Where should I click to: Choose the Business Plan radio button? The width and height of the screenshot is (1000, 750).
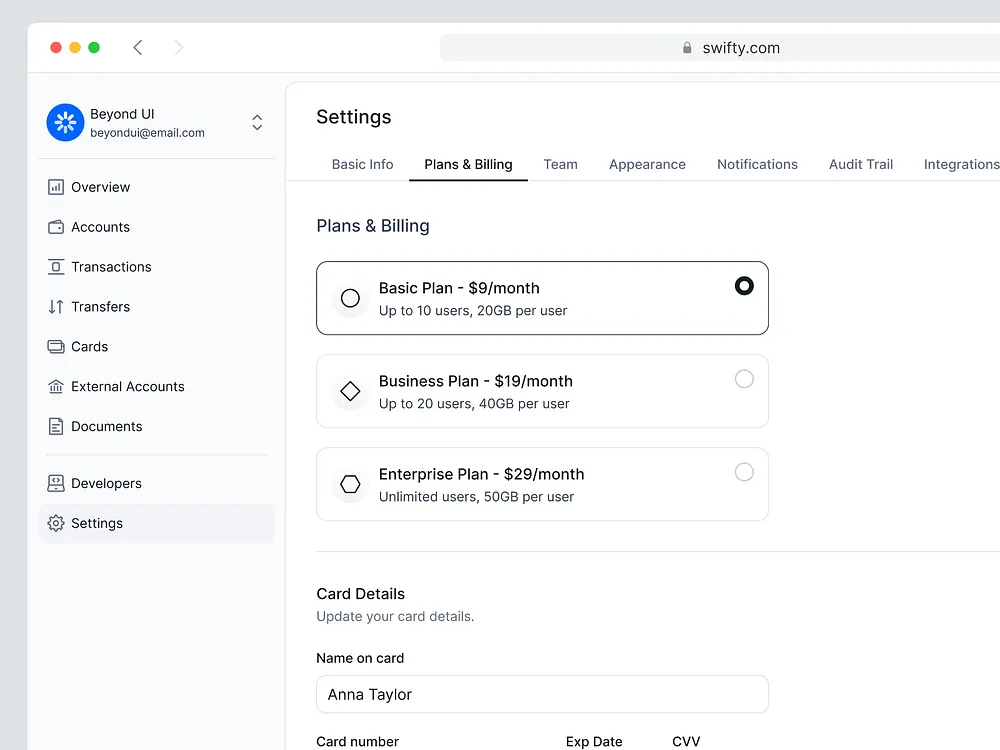point(744,379)
